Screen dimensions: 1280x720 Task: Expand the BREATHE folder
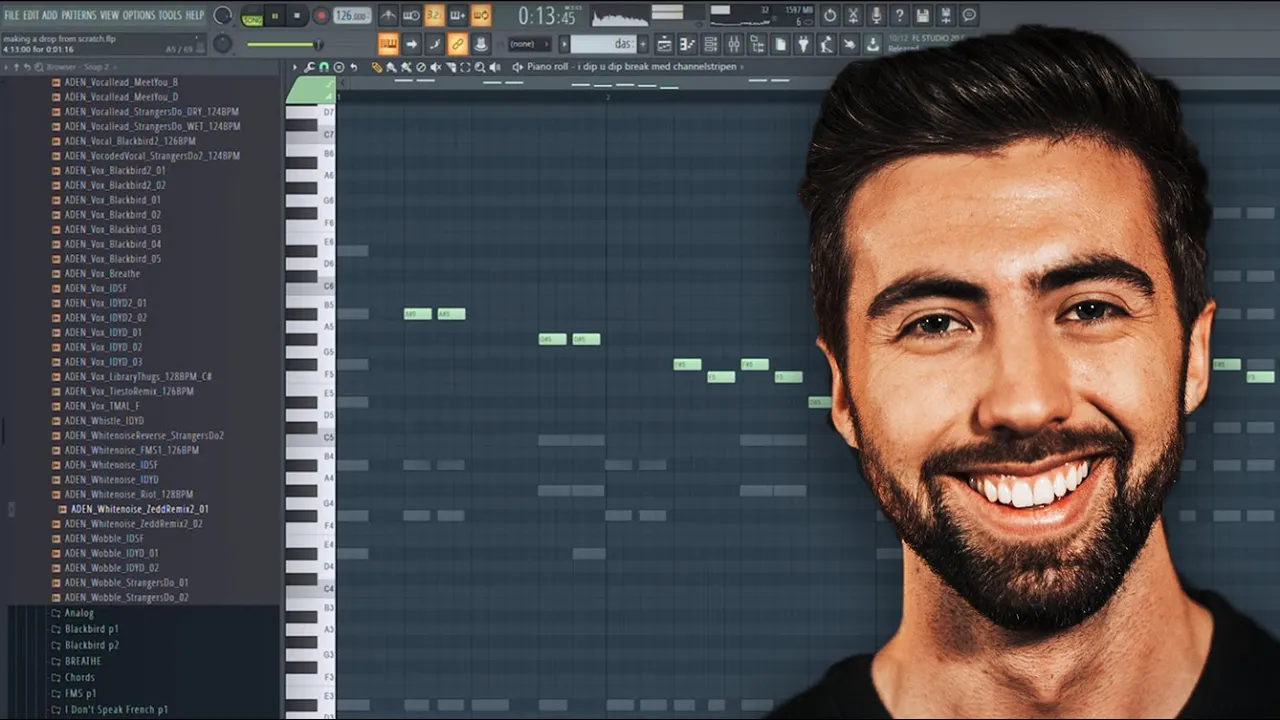(75, 661)
